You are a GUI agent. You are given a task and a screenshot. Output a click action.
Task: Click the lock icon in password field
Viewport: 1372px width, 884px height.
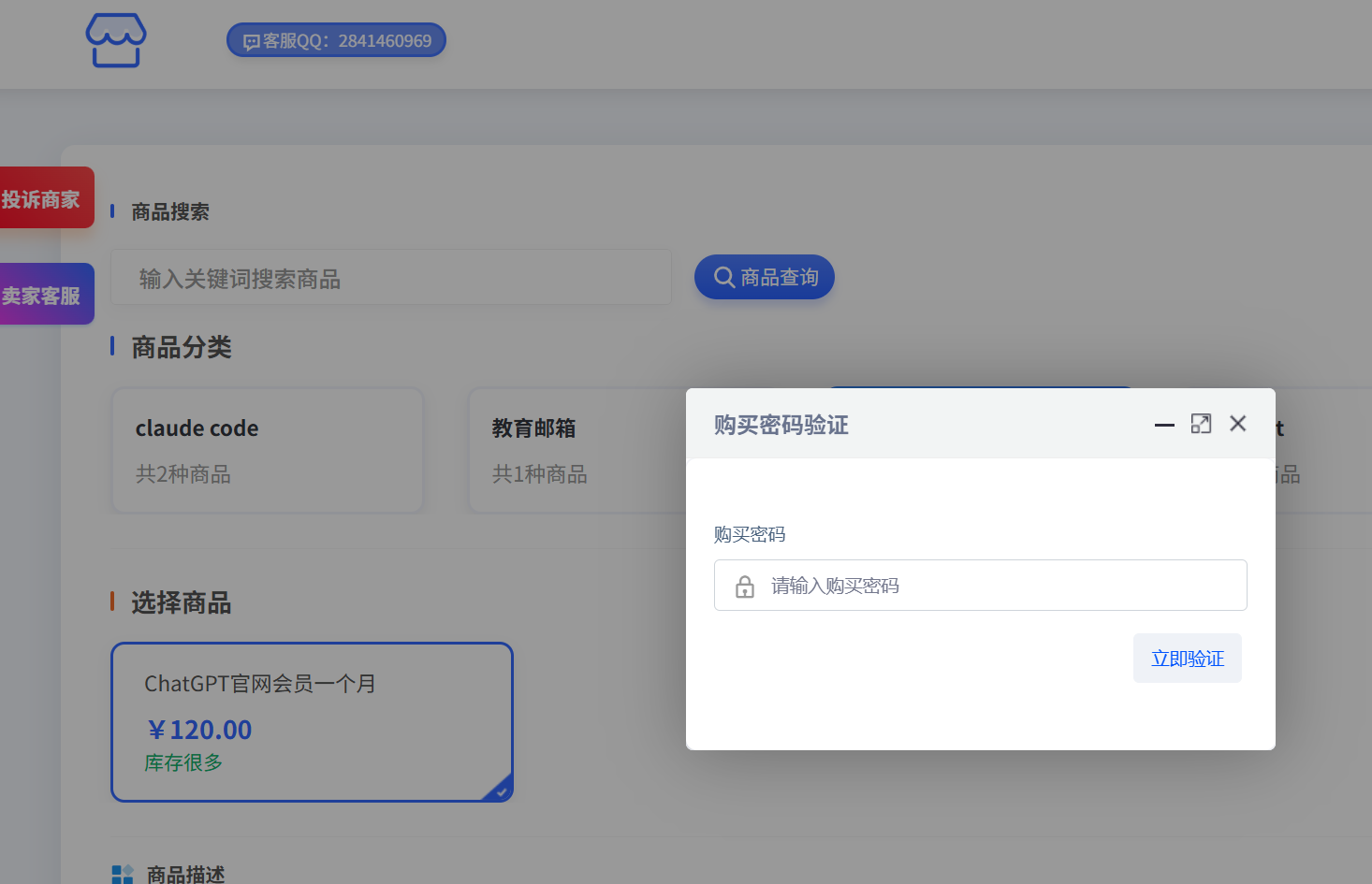pyautogui.click(x=745, y=587)
